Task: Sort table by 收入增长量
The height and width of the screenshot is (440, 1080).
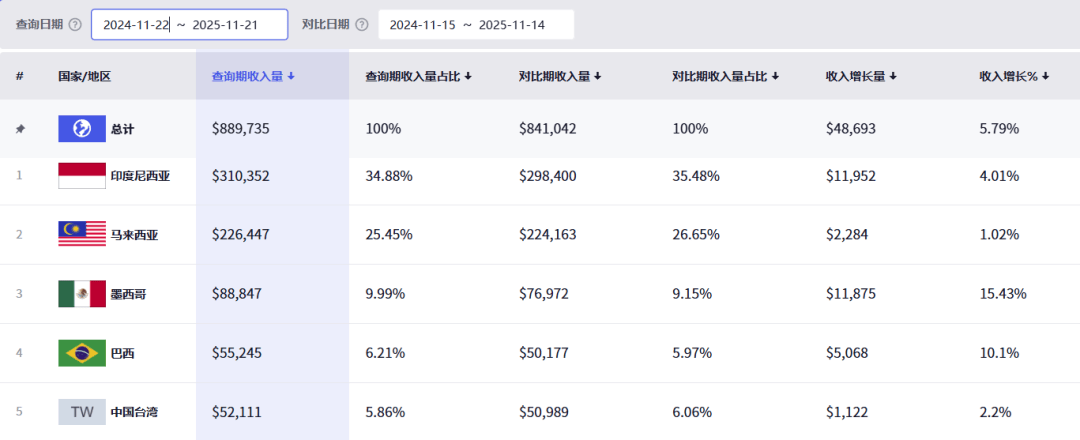Action: coord(861,76)
